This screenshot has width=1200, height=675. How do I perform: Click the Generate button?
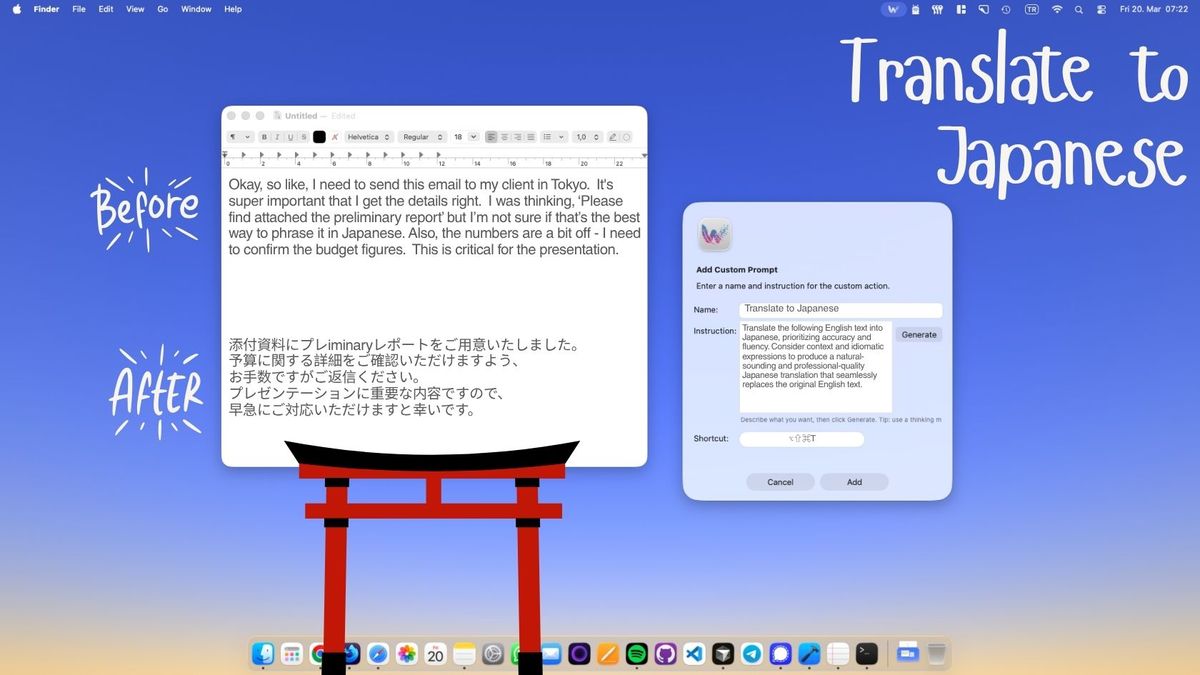click(x=918, y=335)
